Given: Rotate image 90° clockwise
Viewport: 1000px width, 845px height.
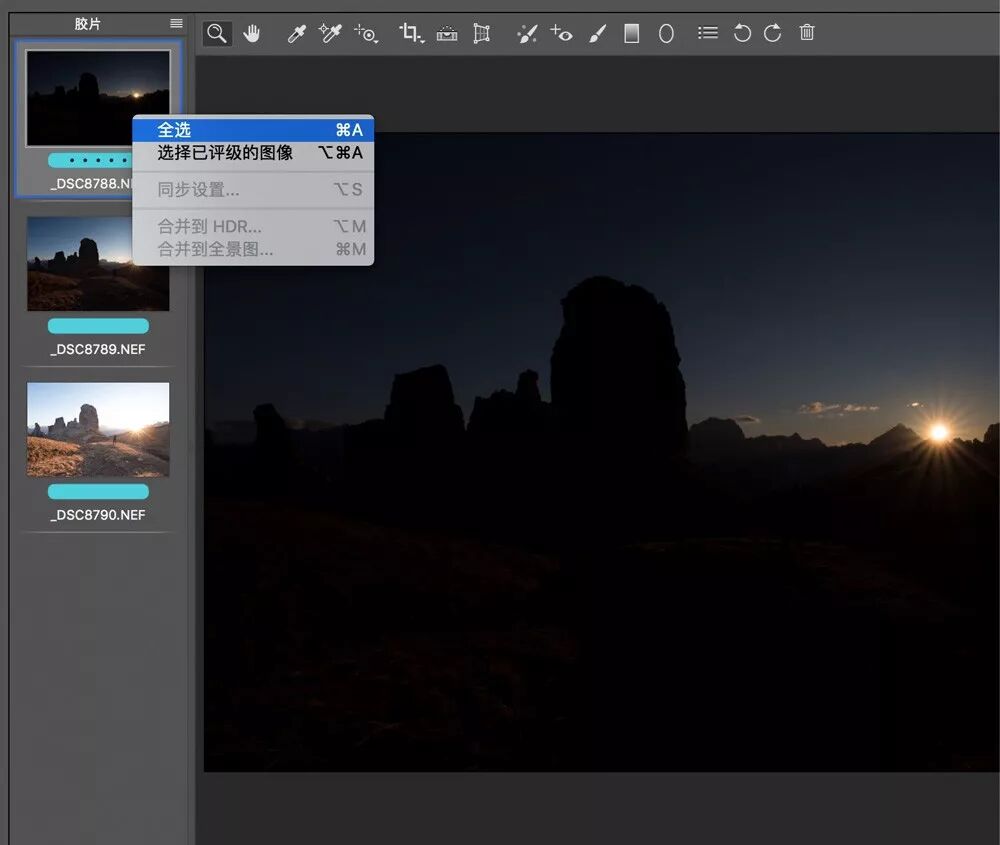Looking at the screenshot, I should [x=772, y=33].
